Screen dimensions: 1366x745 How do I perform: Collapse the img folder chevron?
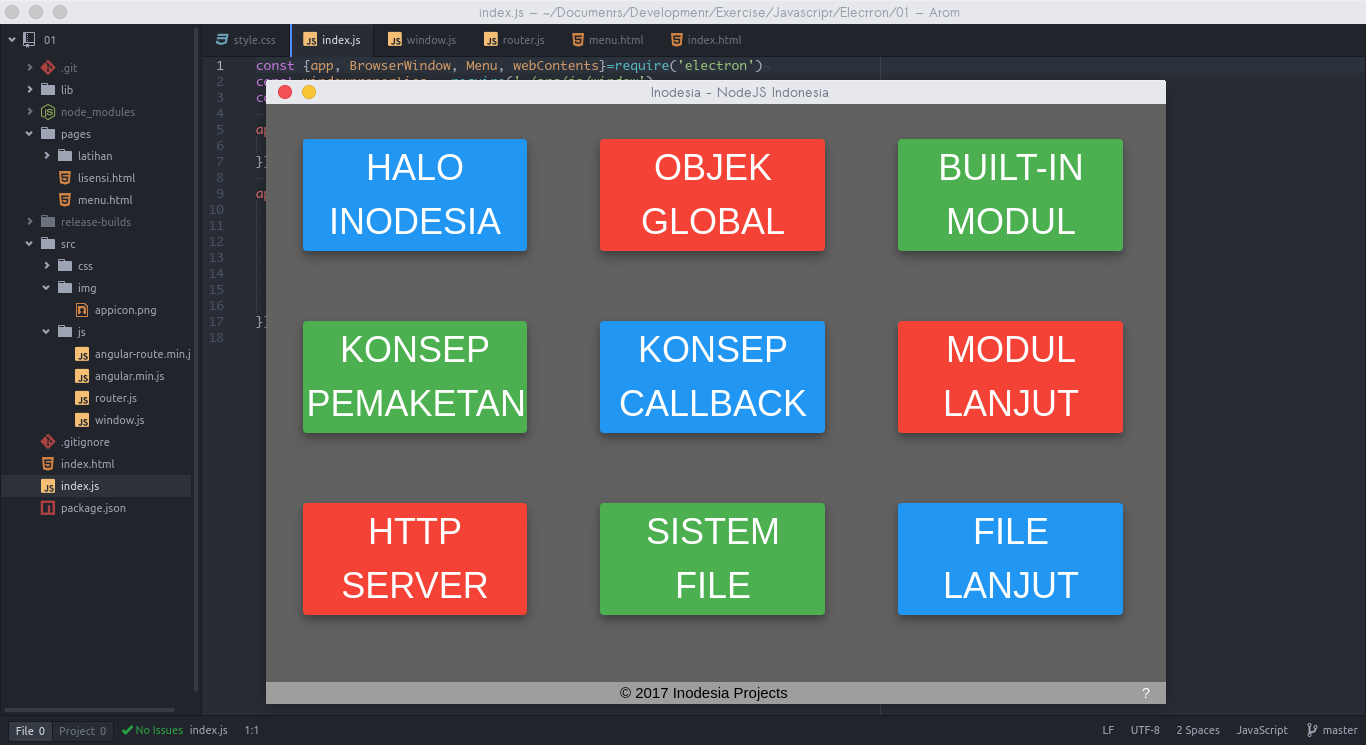point(47,288)
